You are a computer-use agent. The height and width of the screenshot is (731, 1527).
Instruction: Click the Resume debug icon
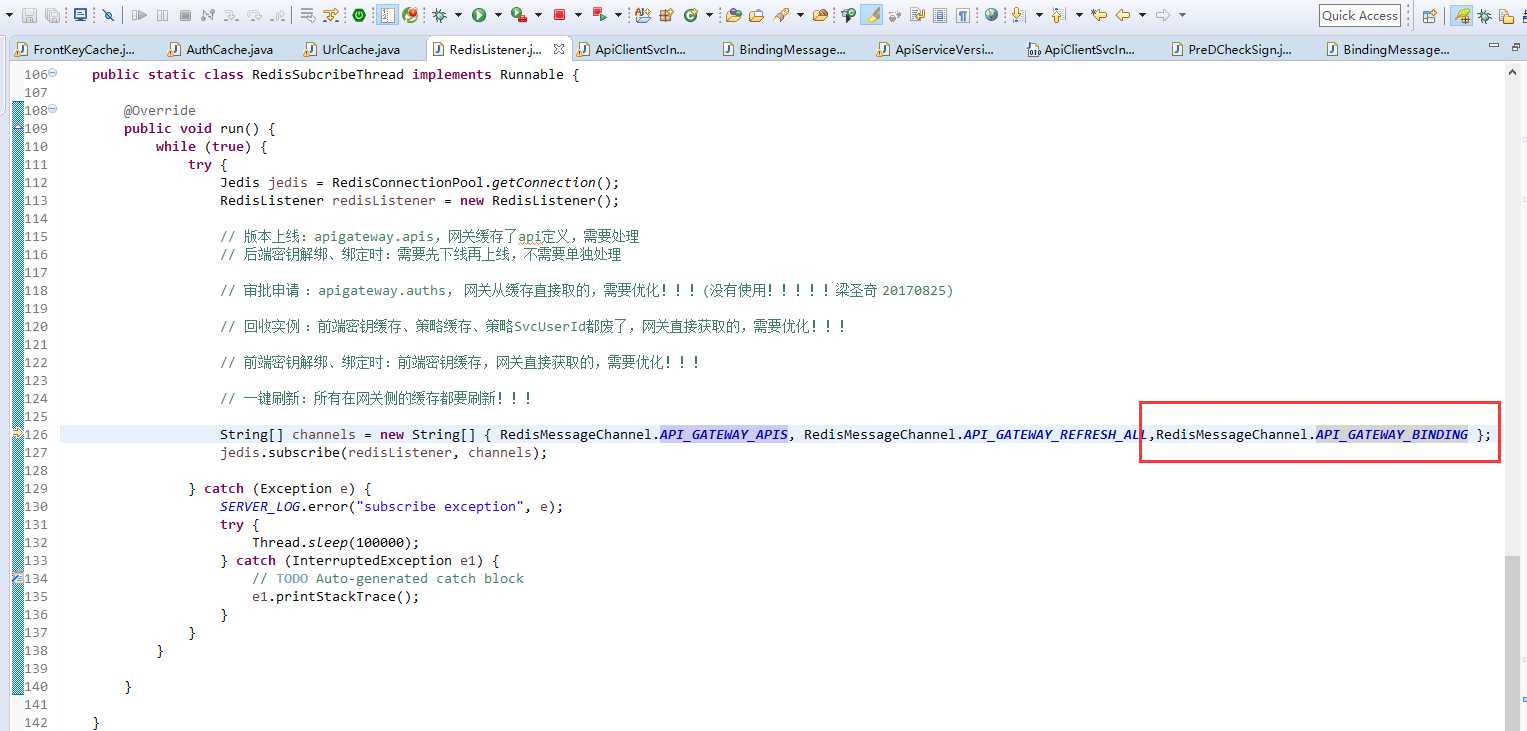coord(139,15)
